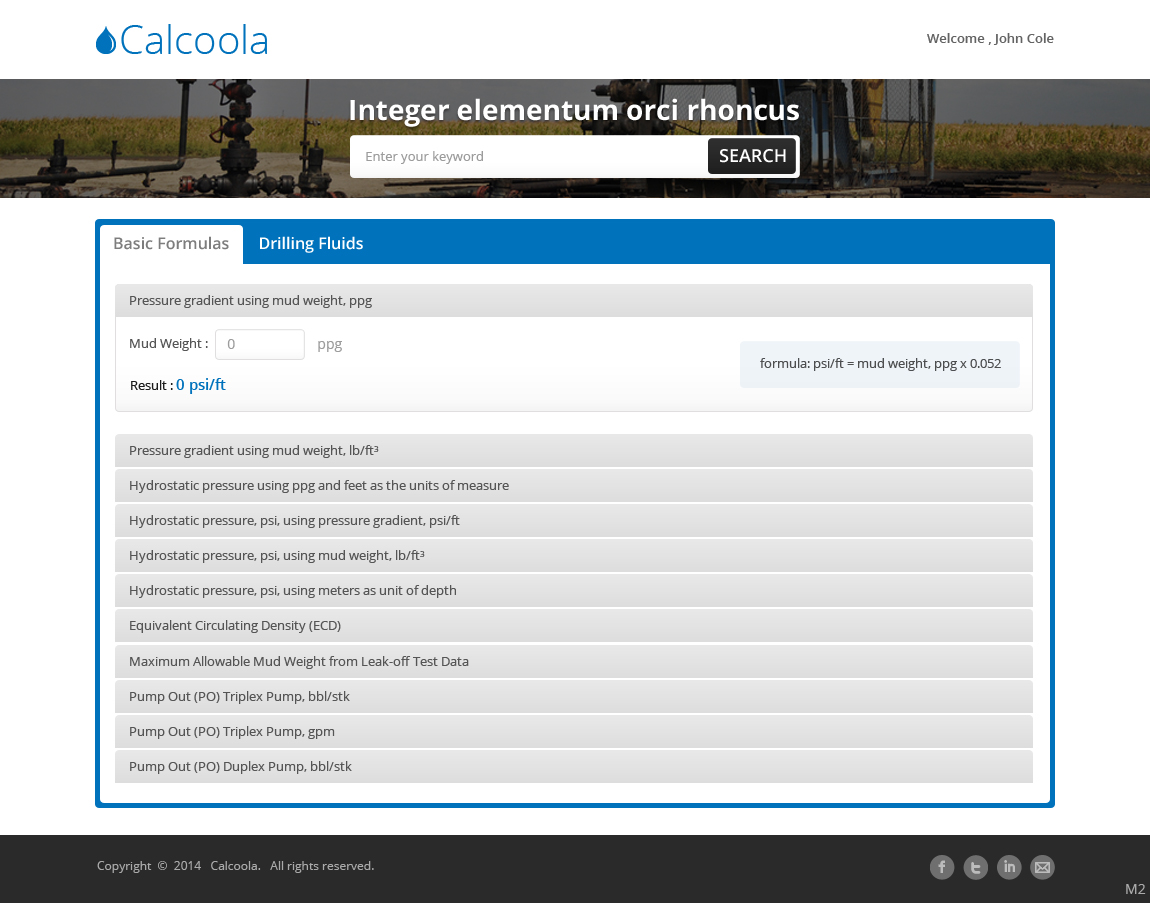The height and width of the screenshot is (903, 1150).
Task: Expand Hydrostatic pressure using mud weight, lb/ft³
Action: tap(574, 555)
